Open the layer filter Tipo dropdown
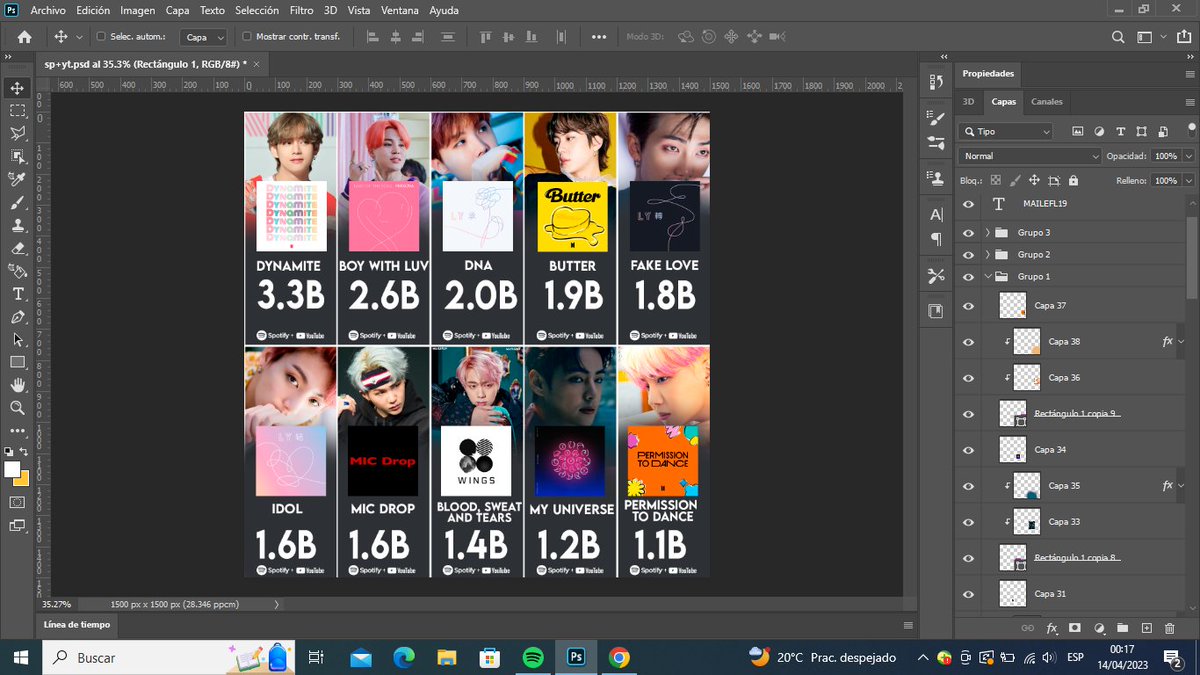Viewport: 1200px width, 675px height. pyautogui.click(x=1005, y=131)
